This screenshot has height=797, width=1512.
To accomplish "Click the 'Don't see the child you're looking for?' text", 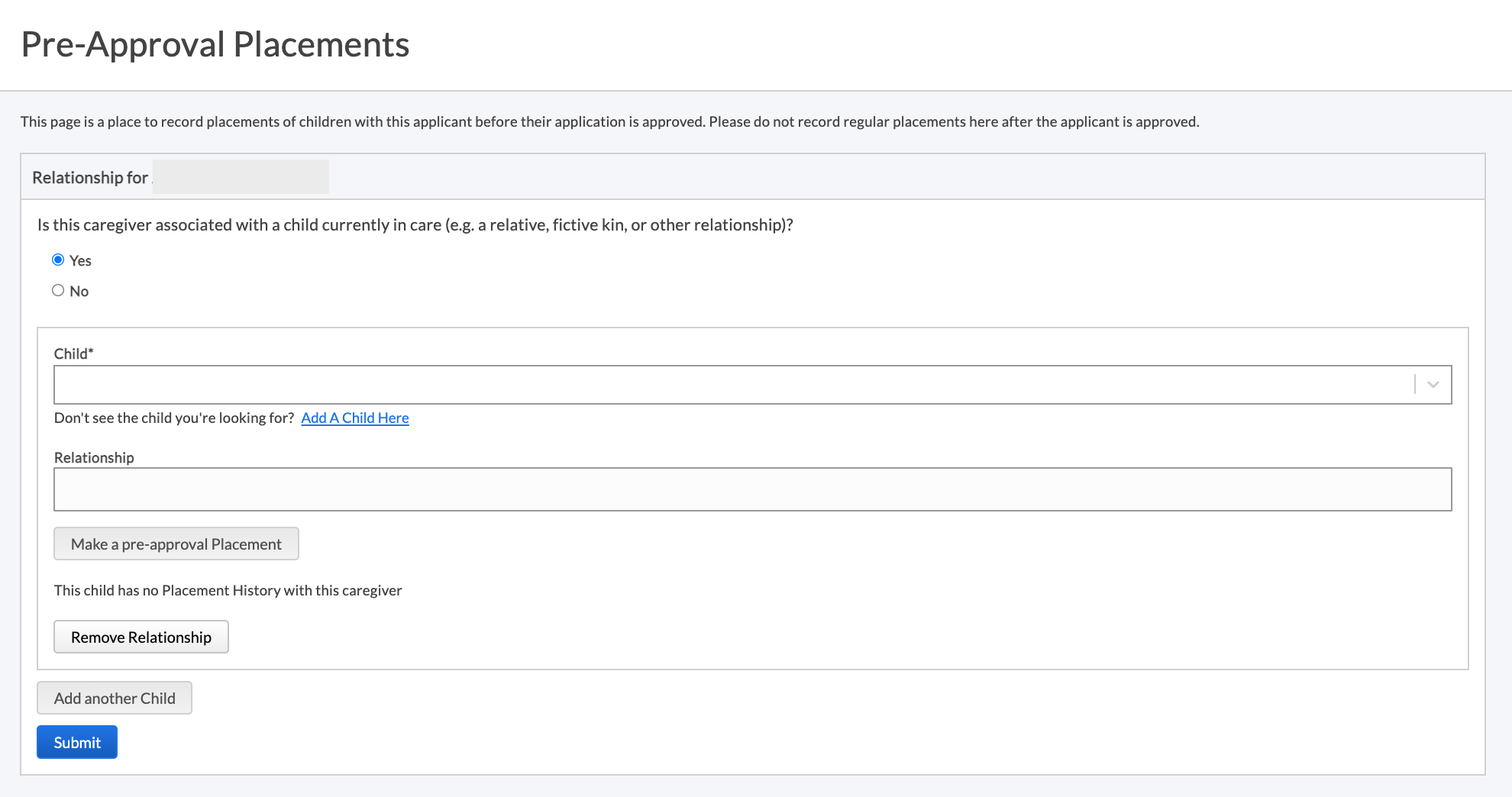I will (x=174, y=418).
